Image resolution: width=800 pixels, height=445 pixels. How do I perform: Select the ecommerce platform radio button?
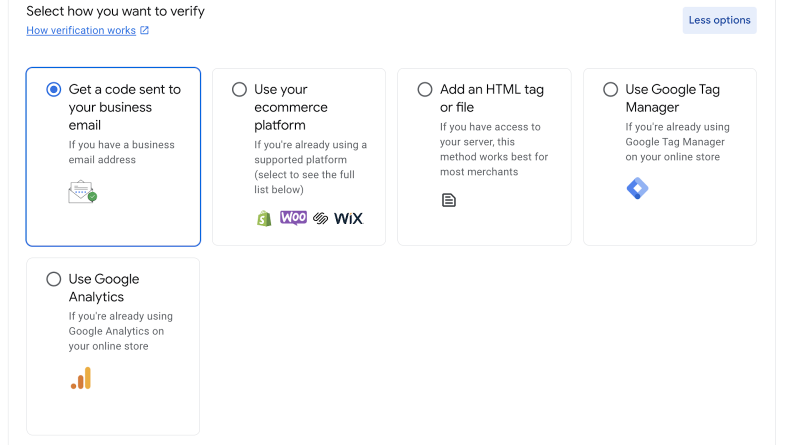pyautogui.click(x=239, y=90)
